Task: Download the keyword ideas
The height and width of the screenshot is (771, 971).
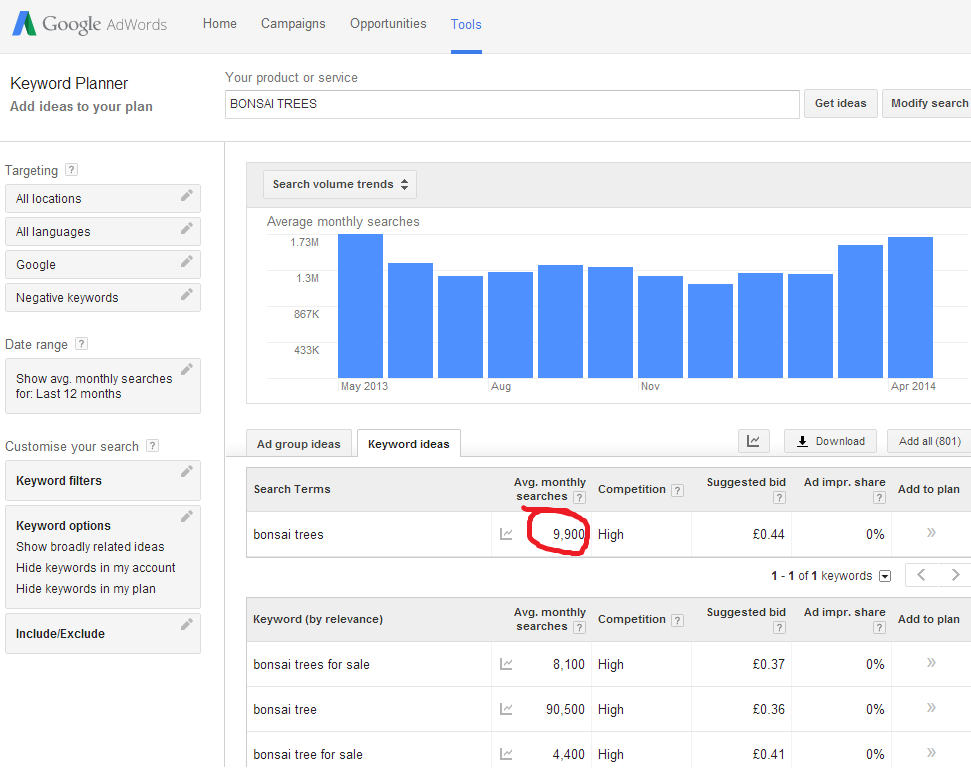Action: pos(830,441)
